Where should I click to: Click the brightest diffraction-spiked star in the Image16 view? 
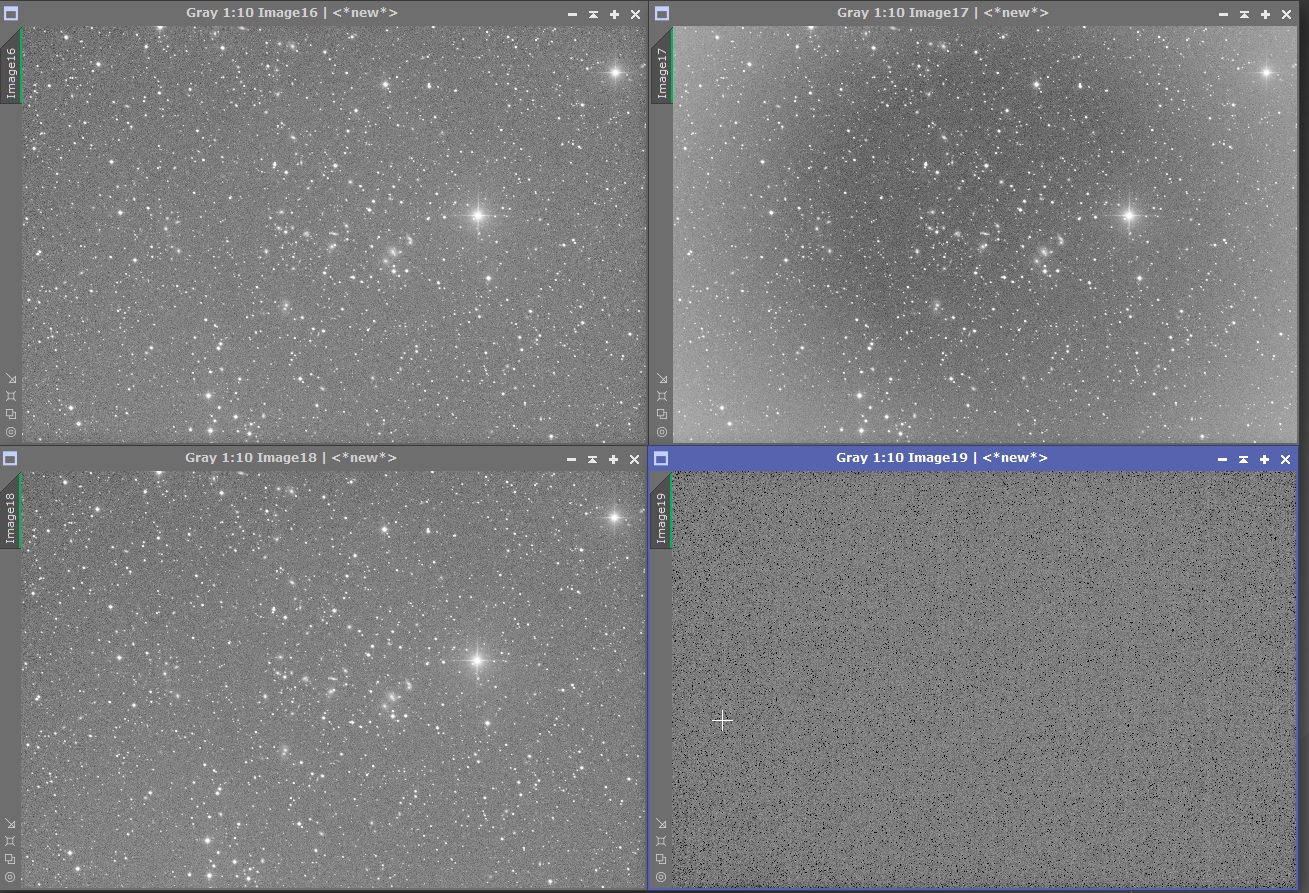pos(478,215)
